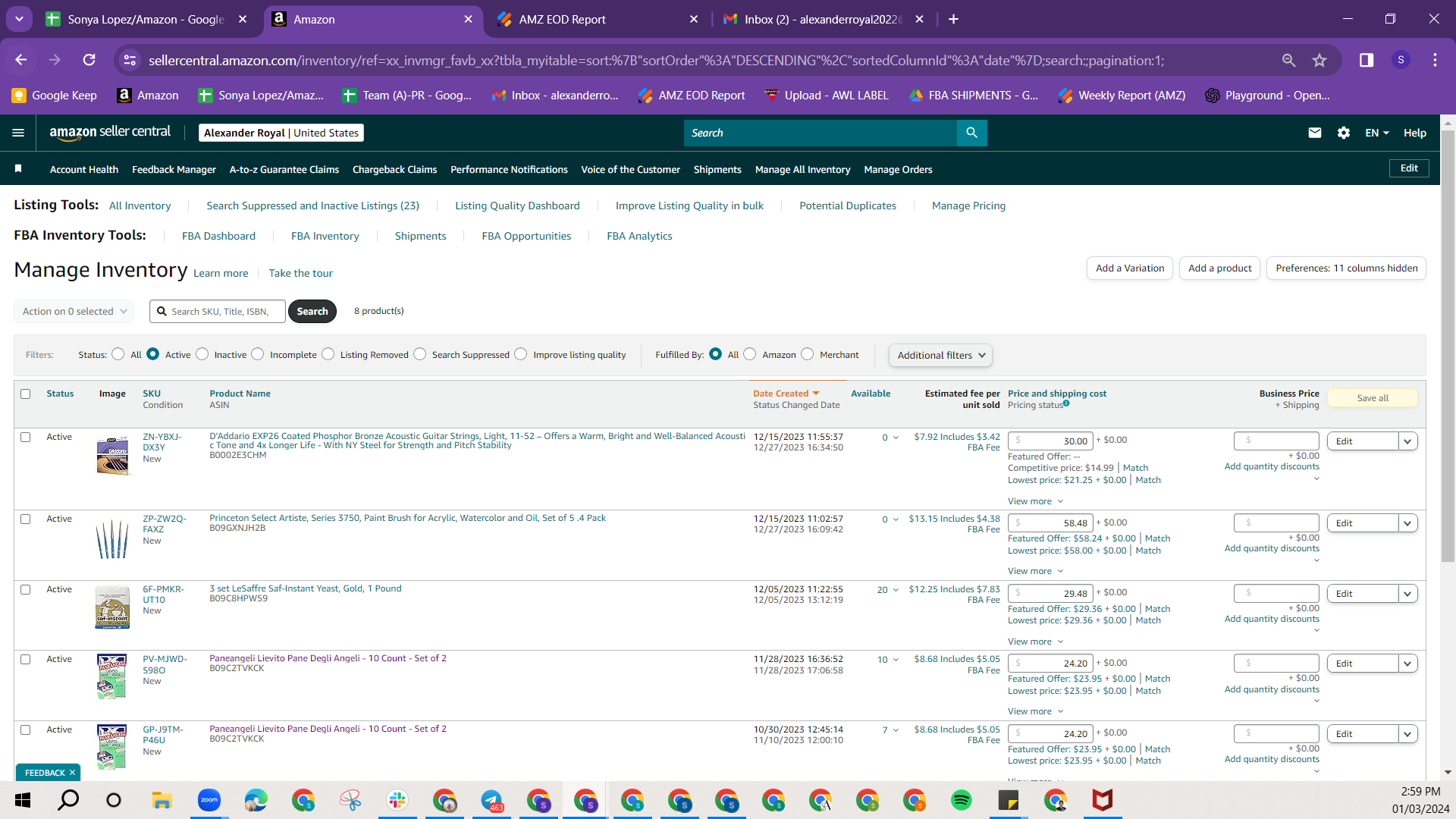Click the search magnifier button in header
This screenshot has height=819, width=1456.
(x=971, y=133)
